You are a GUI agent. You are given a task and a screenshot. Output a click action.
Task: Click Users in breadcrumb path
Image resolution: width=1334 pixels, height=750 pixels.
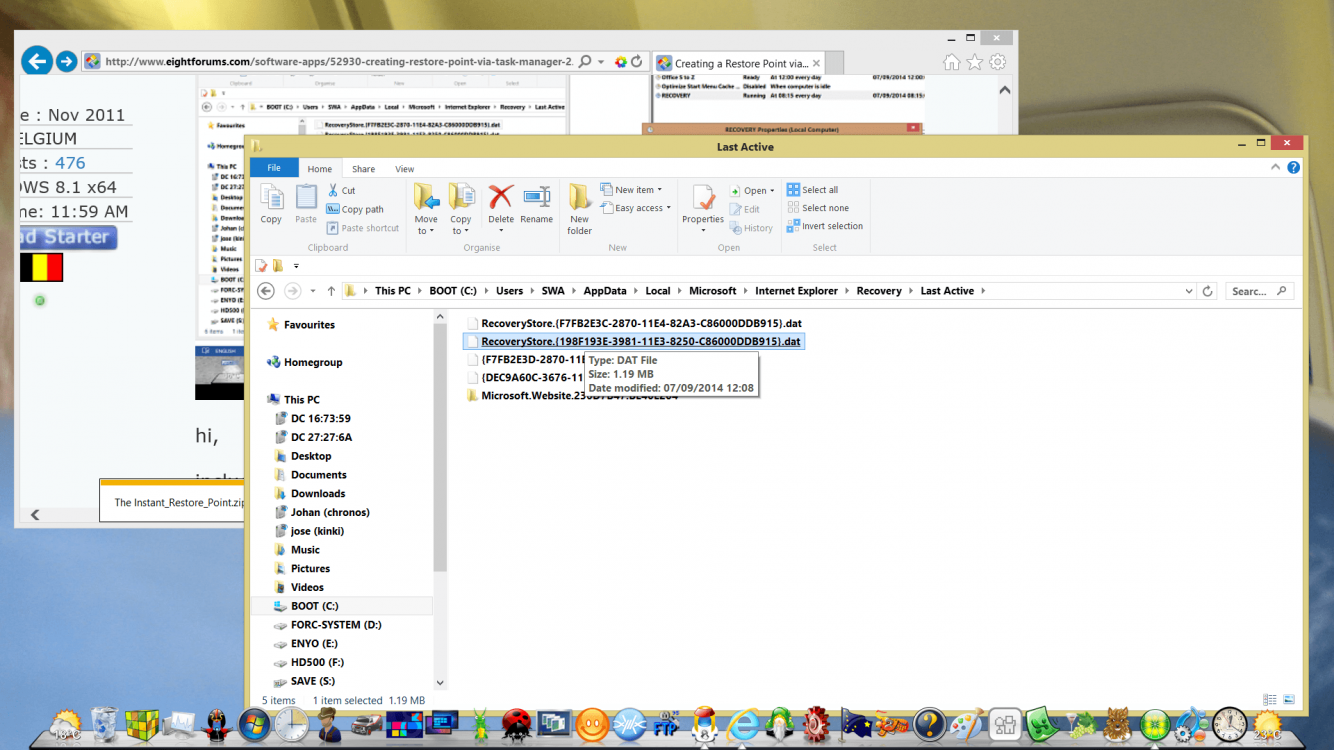coord(509,291)
